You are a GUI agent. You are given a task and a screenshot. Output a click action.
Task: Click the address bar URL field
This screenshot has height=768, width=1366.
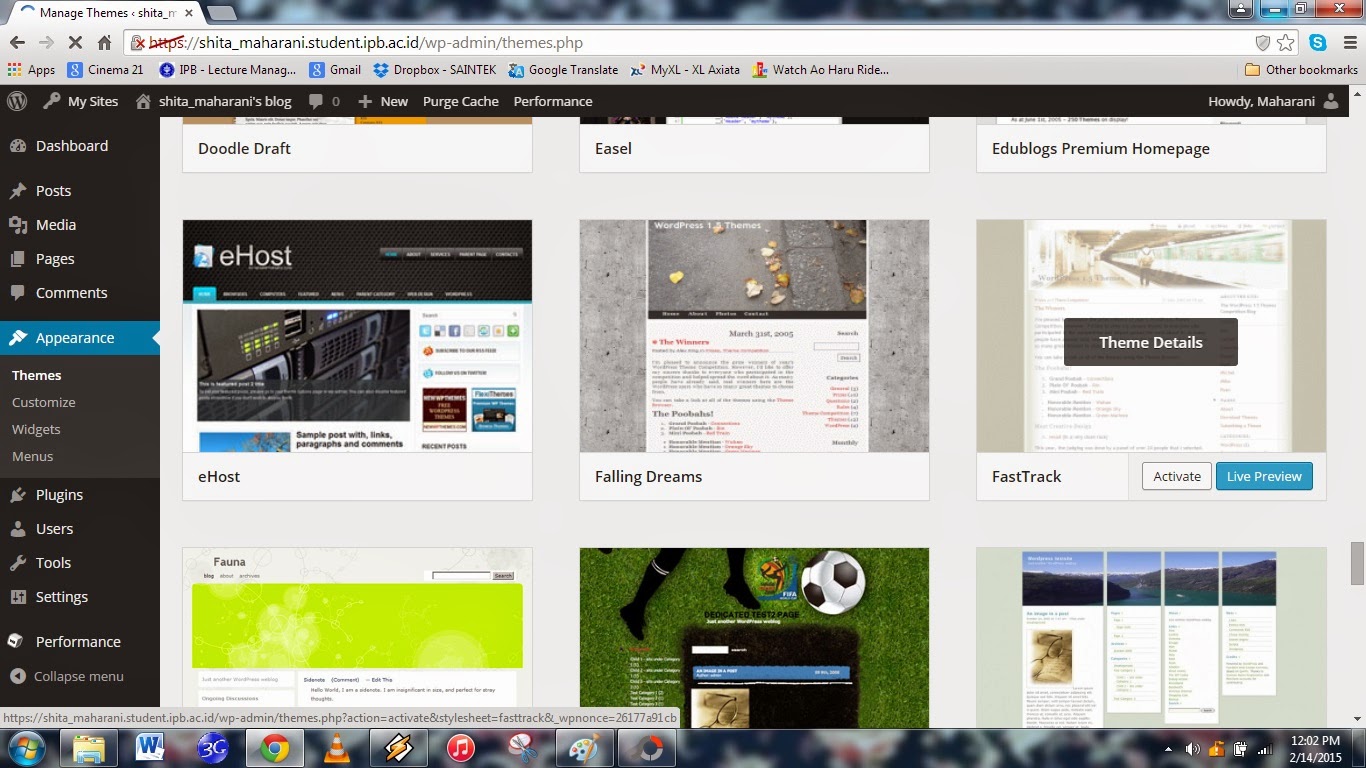coord(700,43)
